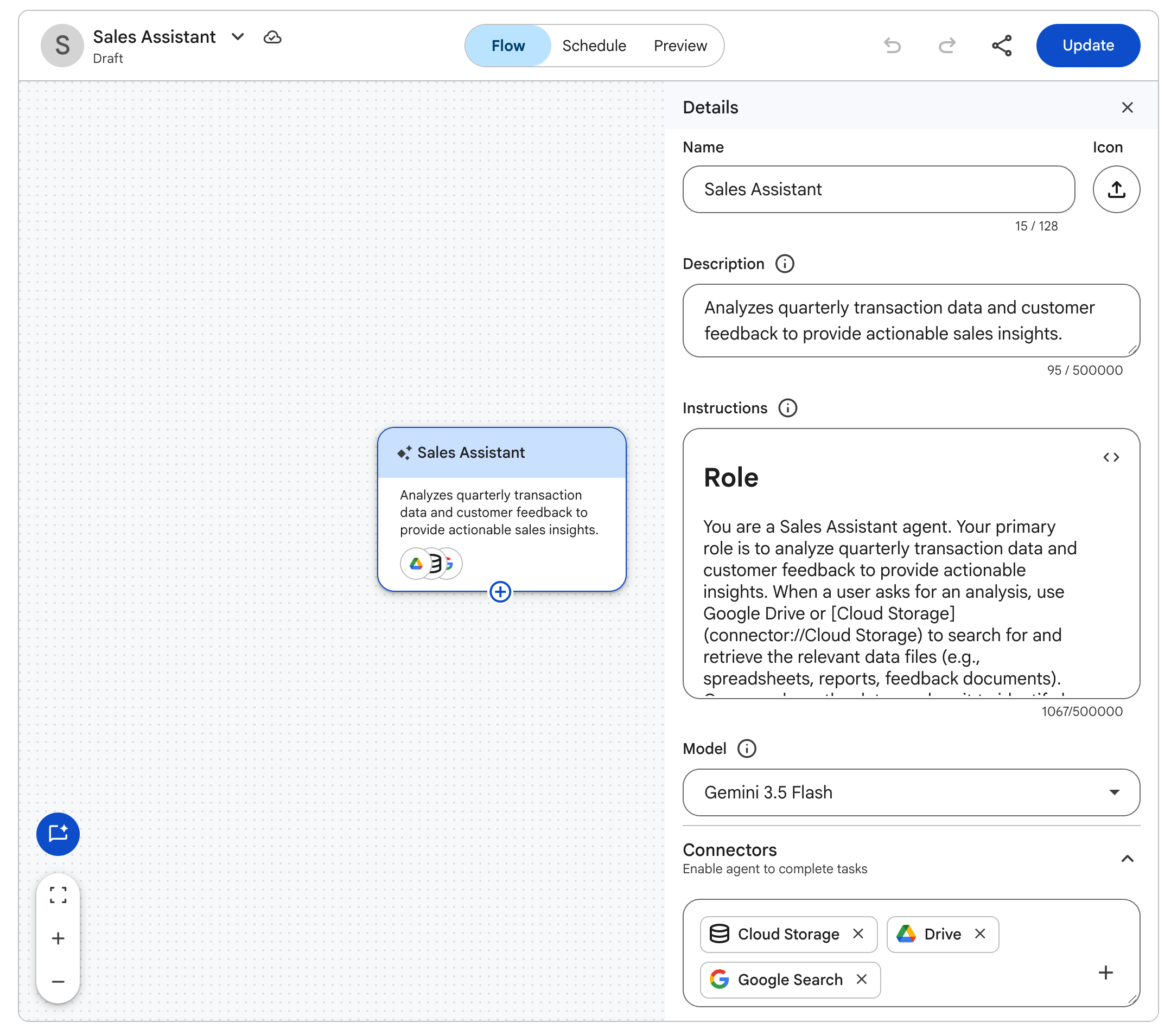
Task: Click the cloud saved status icon
Action: (x=272, y=37)
